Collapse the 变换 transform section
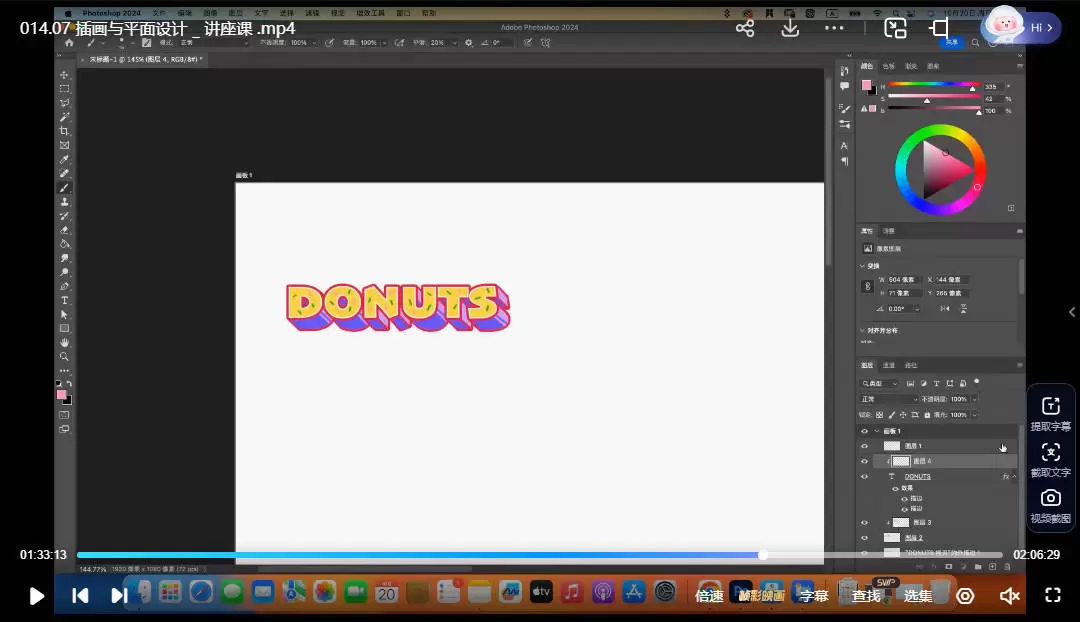This screenshot has width=1080, height=622. (863, 266)
